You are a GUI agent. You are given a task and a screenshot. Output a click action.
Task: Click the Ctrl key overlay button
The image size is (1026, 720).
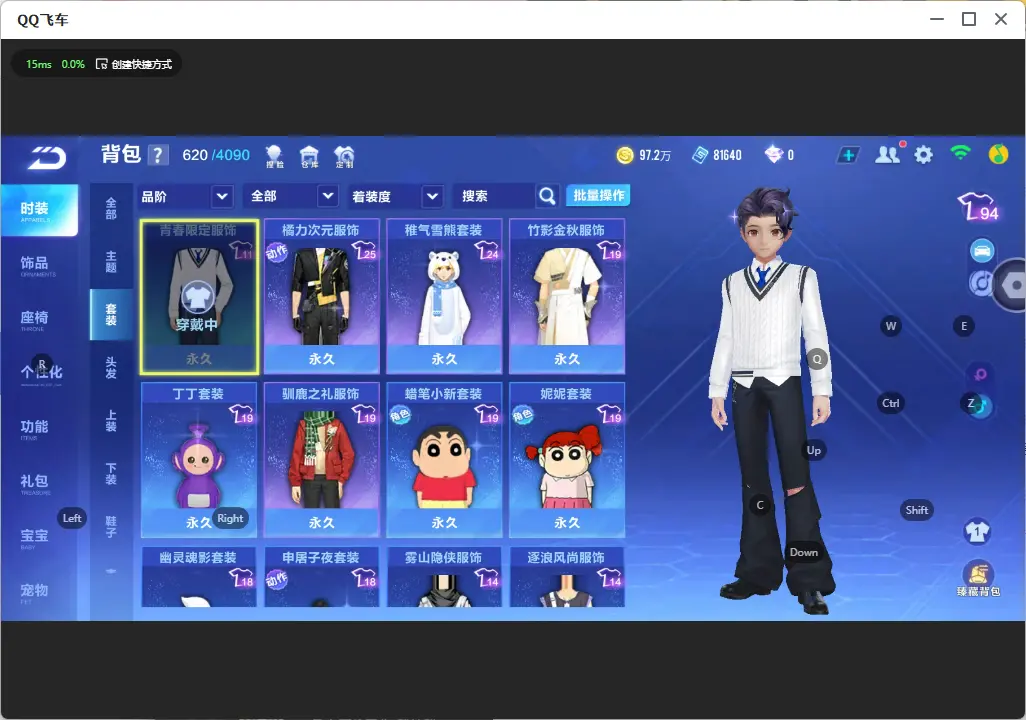891,403
